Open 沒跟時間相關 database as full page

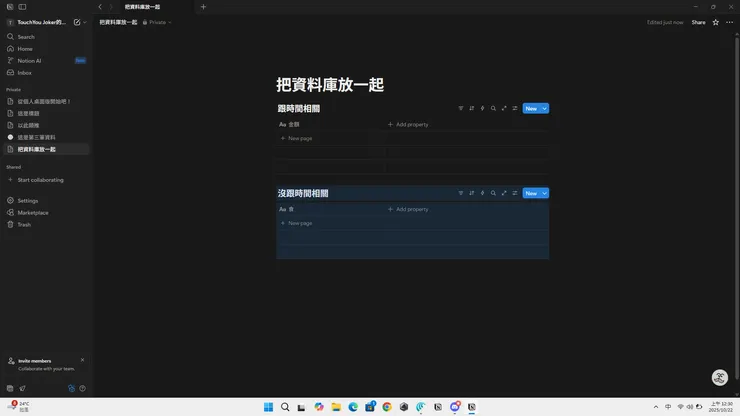[x=504, y=193]
